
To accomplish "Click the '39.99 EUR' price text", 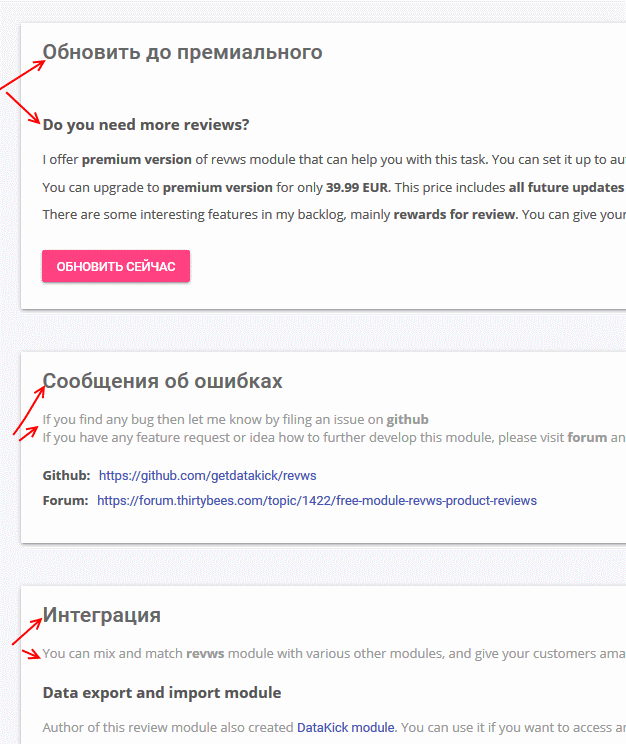I will pos(359,187).
